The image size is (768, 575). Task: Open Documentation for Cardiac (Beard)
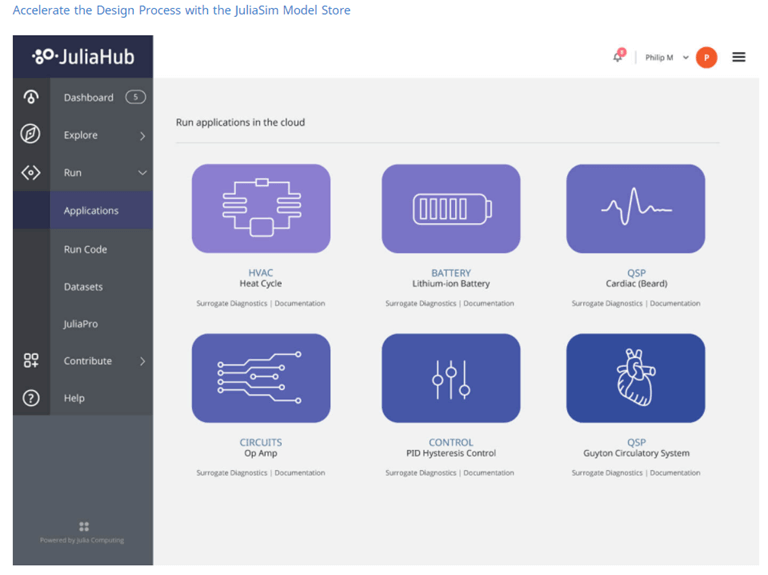[x=675, y=303]
